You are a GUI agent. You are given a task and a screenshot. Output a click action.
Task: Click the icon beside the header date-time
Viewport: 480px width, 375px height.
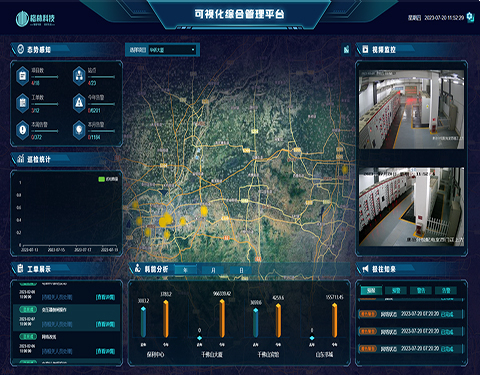[470, 17]
